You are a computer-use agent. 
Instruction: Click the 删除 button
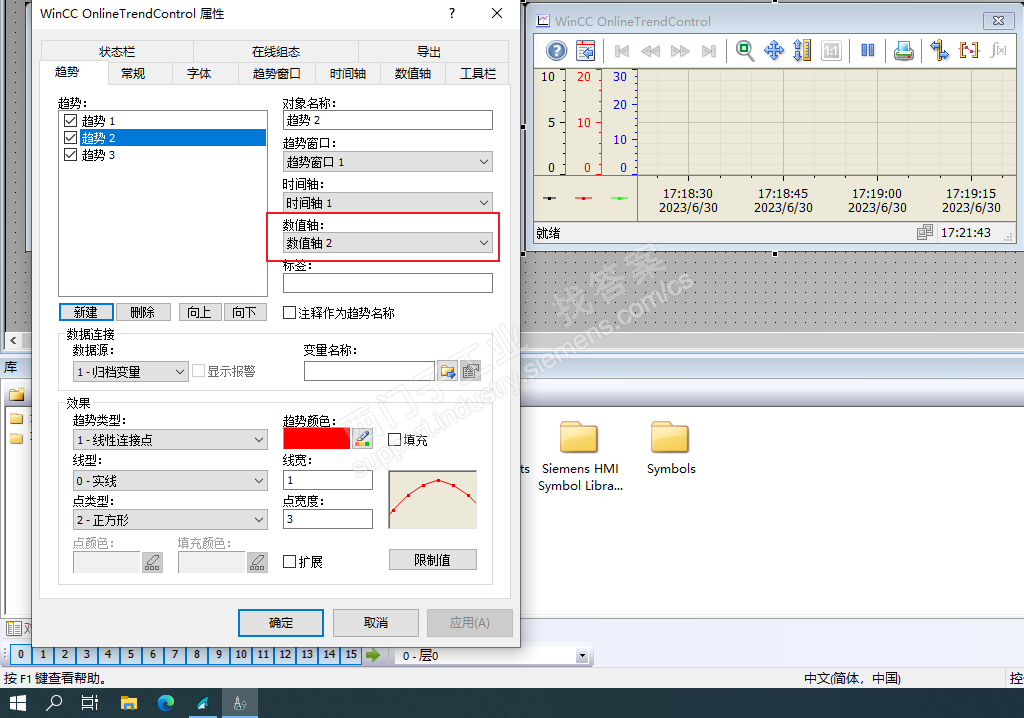pyautogui.click(x=142, y=312)
